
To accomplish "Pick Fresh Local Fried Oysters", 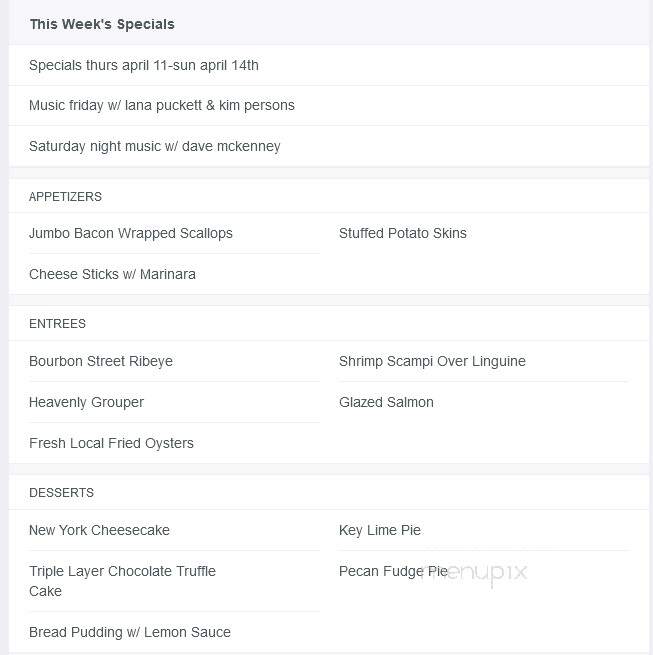I will pyautogui.click(x=112, y=443).
